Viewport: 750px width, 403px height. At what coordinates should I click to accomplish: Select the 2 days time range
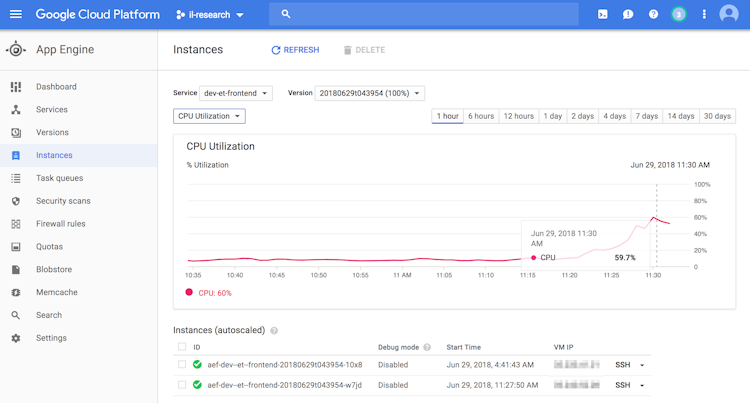(x=582, y=116)
